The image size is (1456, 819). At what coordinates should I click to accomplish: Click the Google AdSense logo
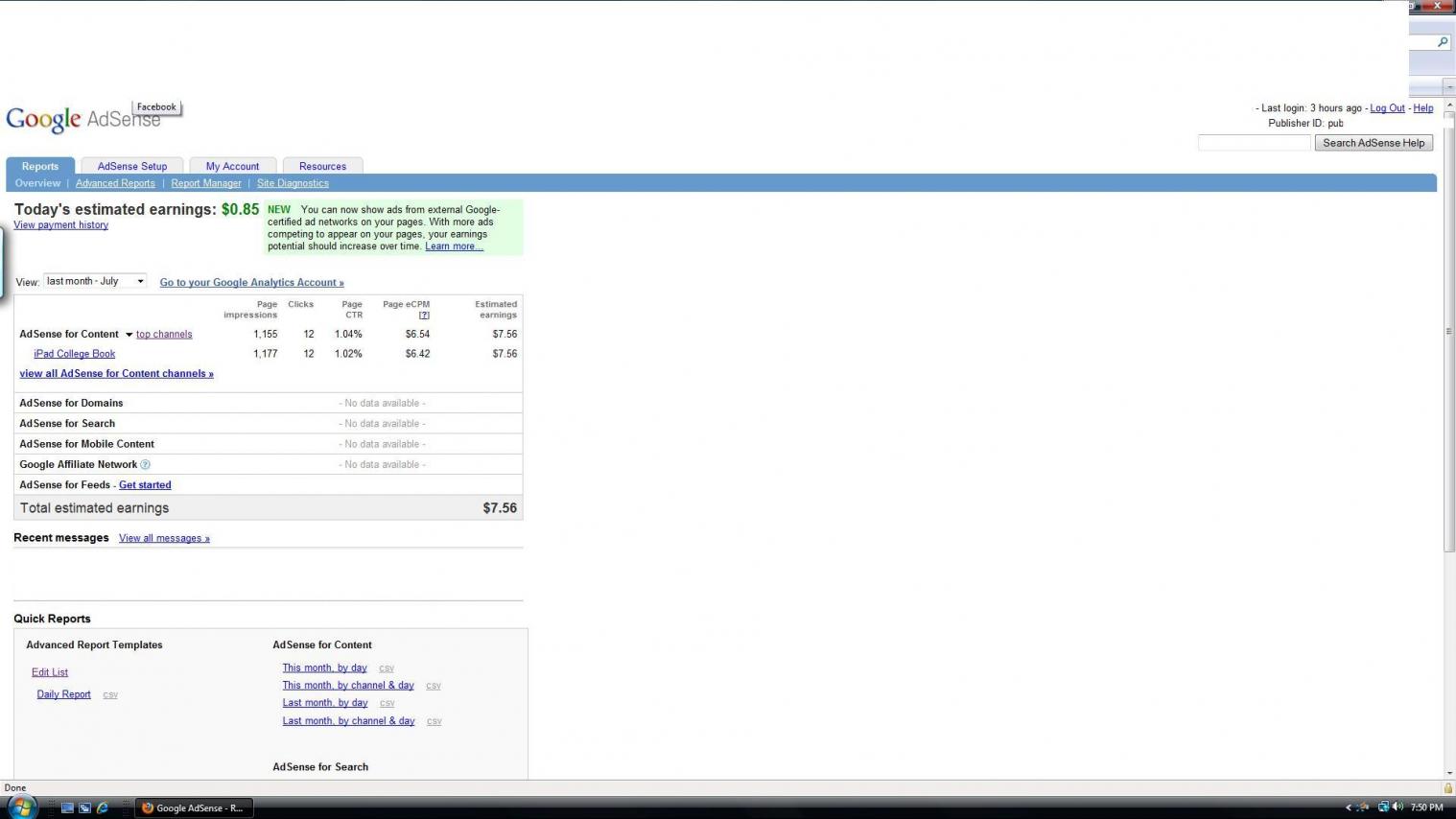click(83, 120)
